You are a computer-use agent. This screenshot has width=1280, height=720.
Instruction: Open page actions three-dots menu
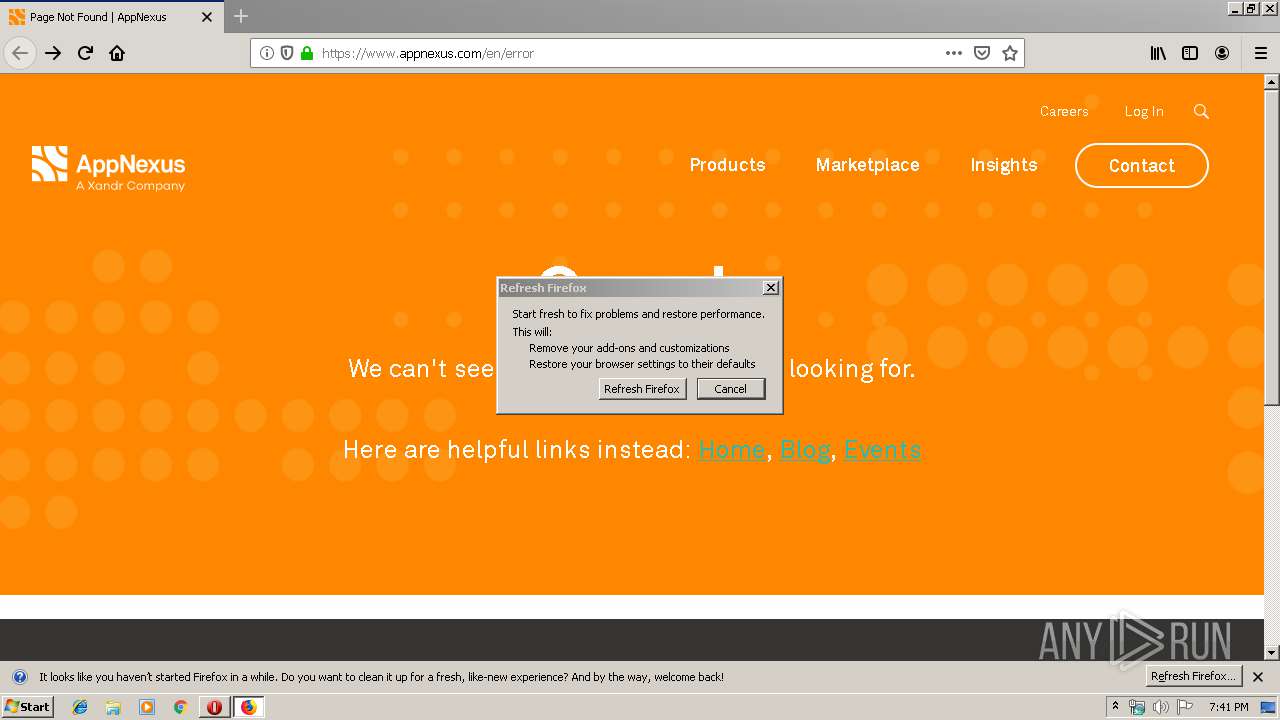[x=954, y=53]
